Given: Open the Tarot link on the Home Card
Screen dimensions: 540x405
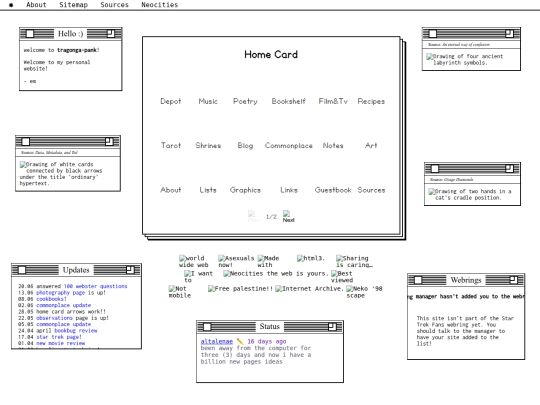Looking at the screenshot, I should (x=171, y=145).
